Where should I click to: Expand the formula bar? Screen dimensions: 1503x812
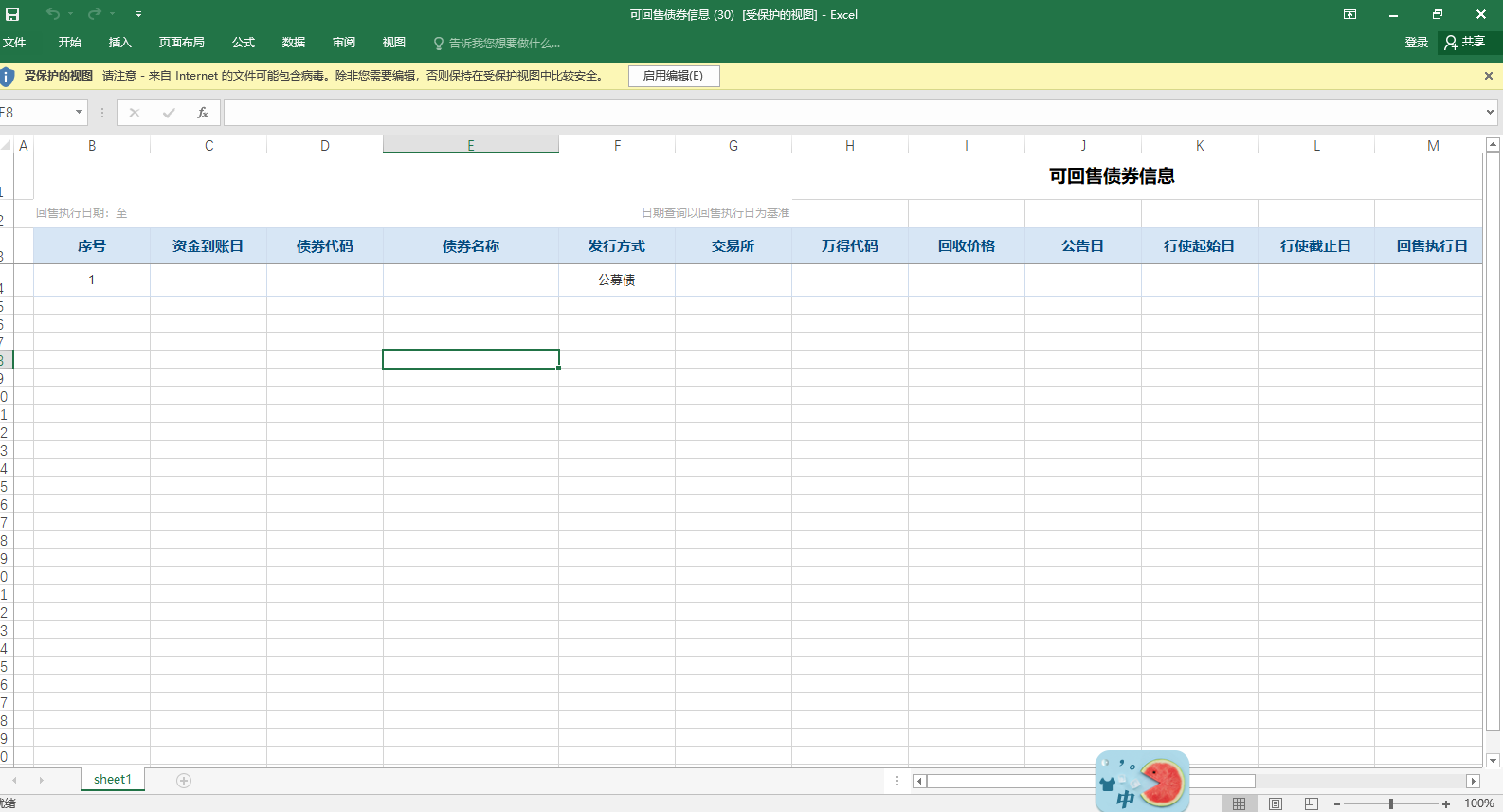click(1490, 113)
